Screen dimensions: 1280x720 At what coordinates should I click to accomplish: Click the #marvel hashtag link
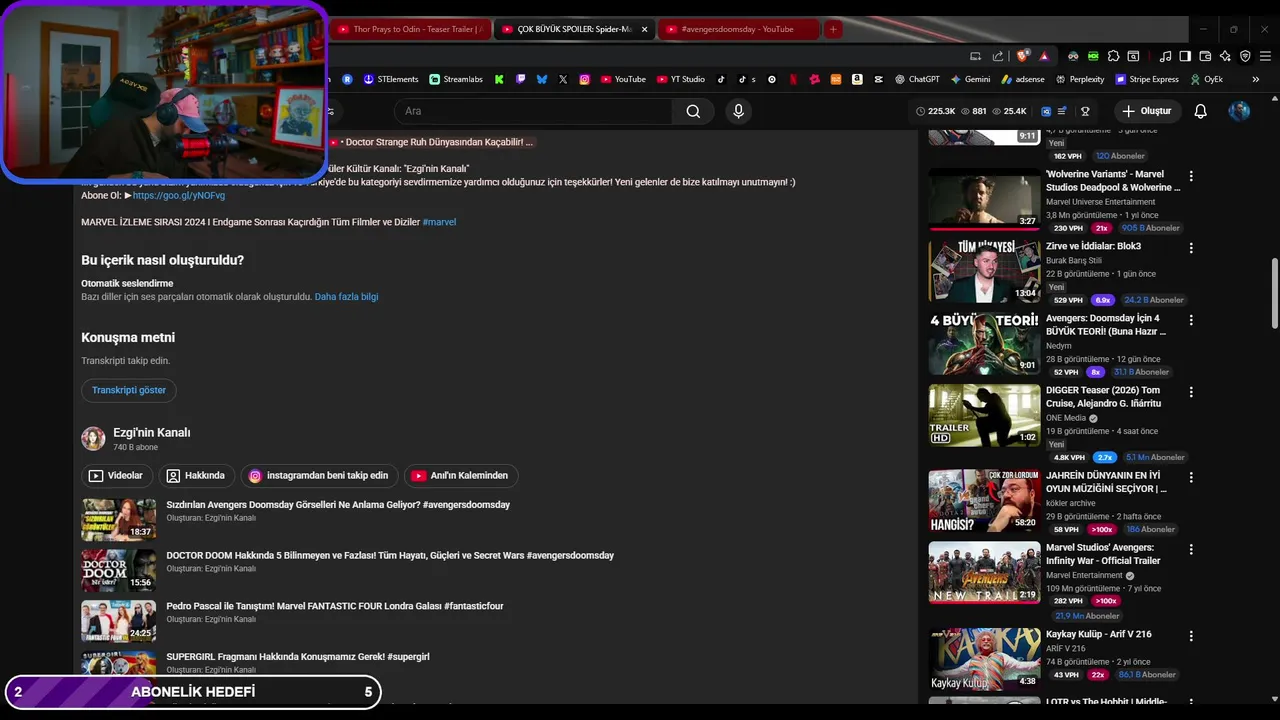(439, 222)
